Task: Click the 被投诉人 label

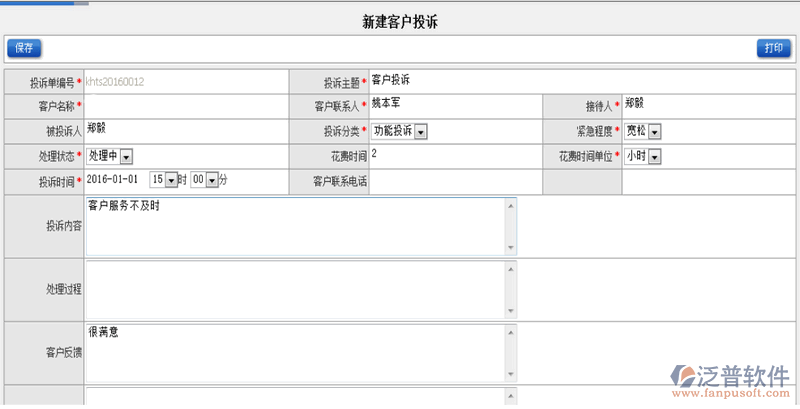Action: (x=64, y=132)
